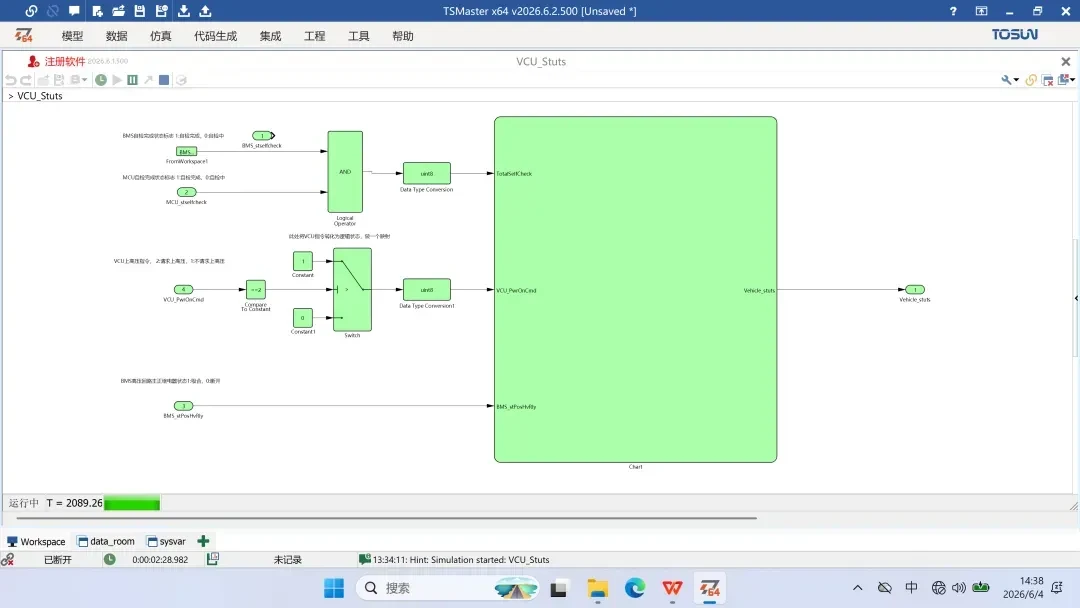Viewport: 1080px width, 608px height.
Task: Switch to the sysvar tab
Action: click(x=167, y=541)
